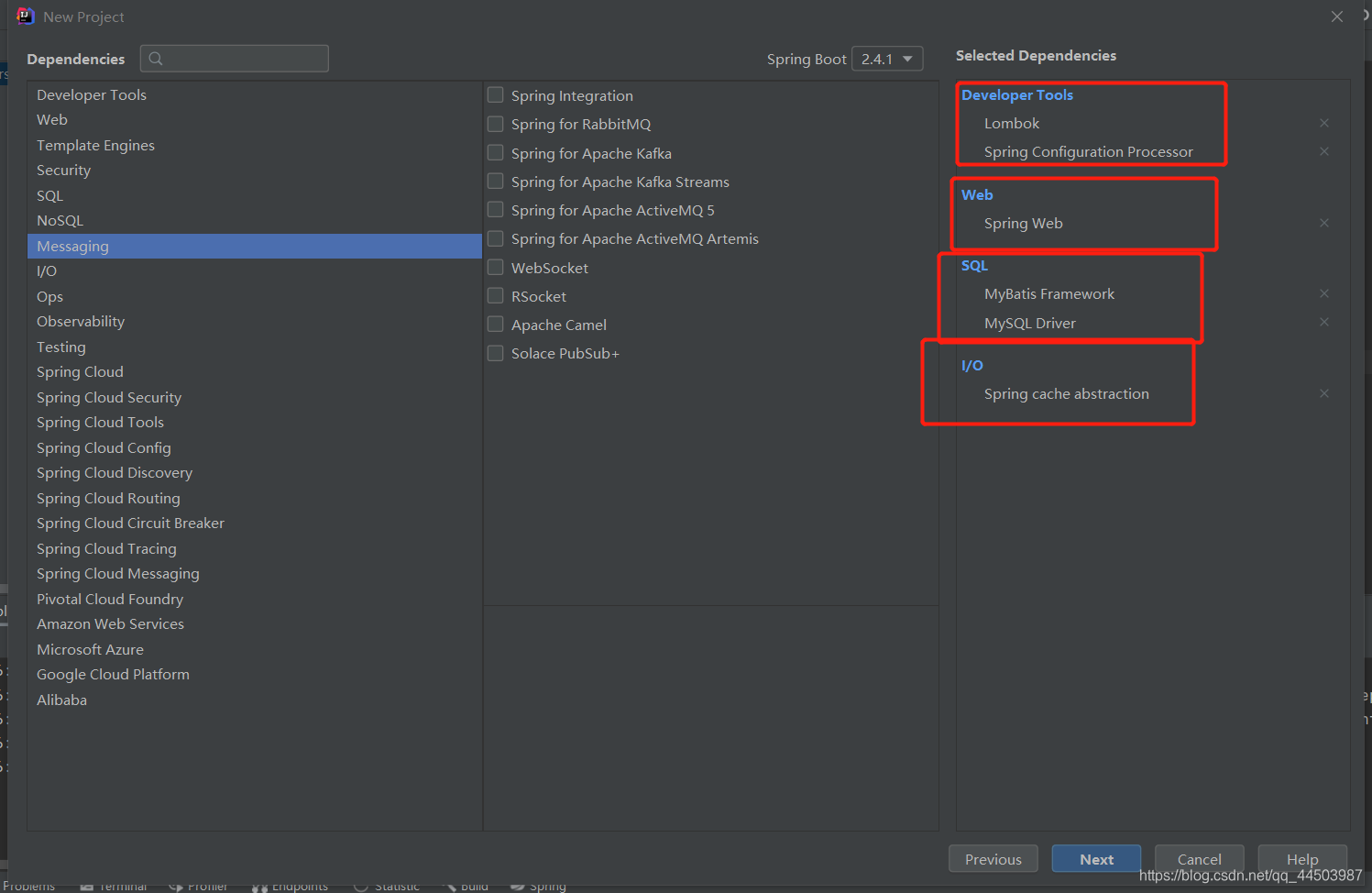Screen dimensions: 1372x893
Task: Open Spring Cloud Security category
Action: click(x=255, y=397)
